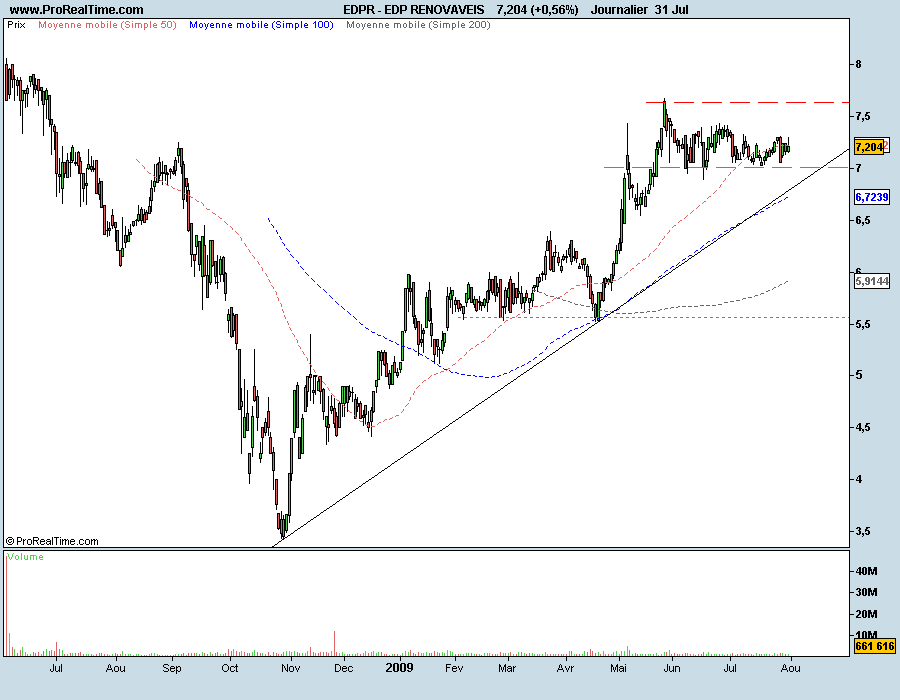Click the grey 5,9144 moving average tag
The width and height of the screenshot is (900, 700).
click(872, 281)
